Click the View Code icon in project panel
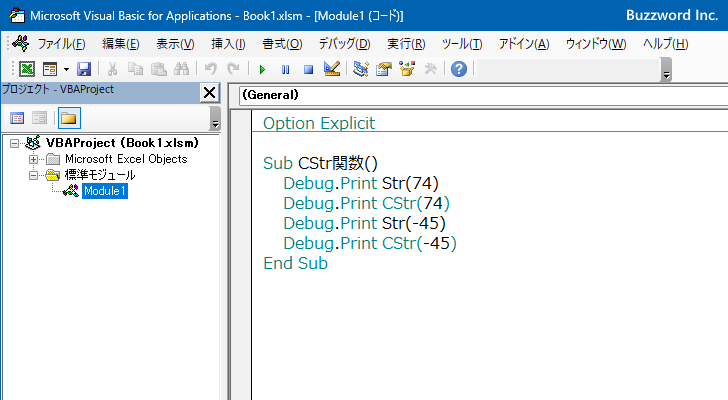Image resolution: width=728 pixels, height=400 pixels. [x=17, y=118]
